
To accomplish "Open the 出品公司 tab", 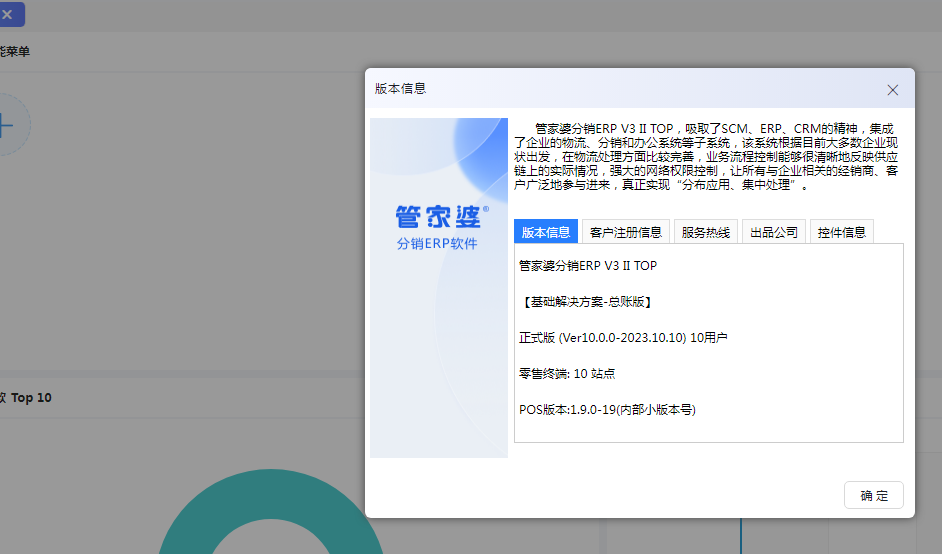I will (774, 232).
